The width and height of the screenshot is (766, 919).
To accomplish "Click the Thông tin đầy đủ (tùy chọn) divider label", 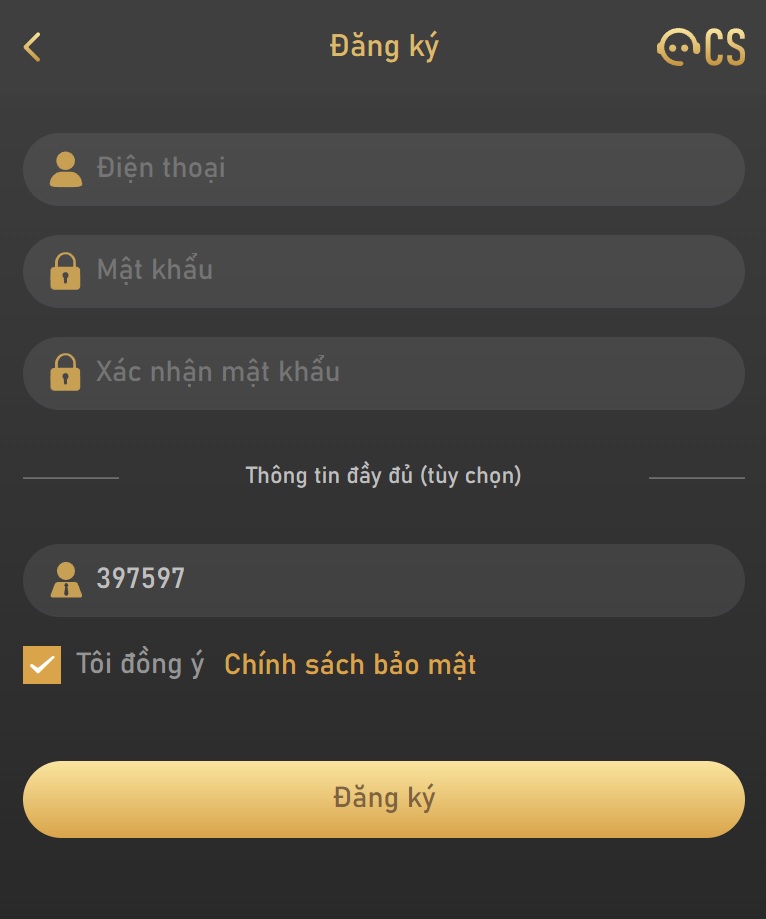I will [x=383, y=477].
